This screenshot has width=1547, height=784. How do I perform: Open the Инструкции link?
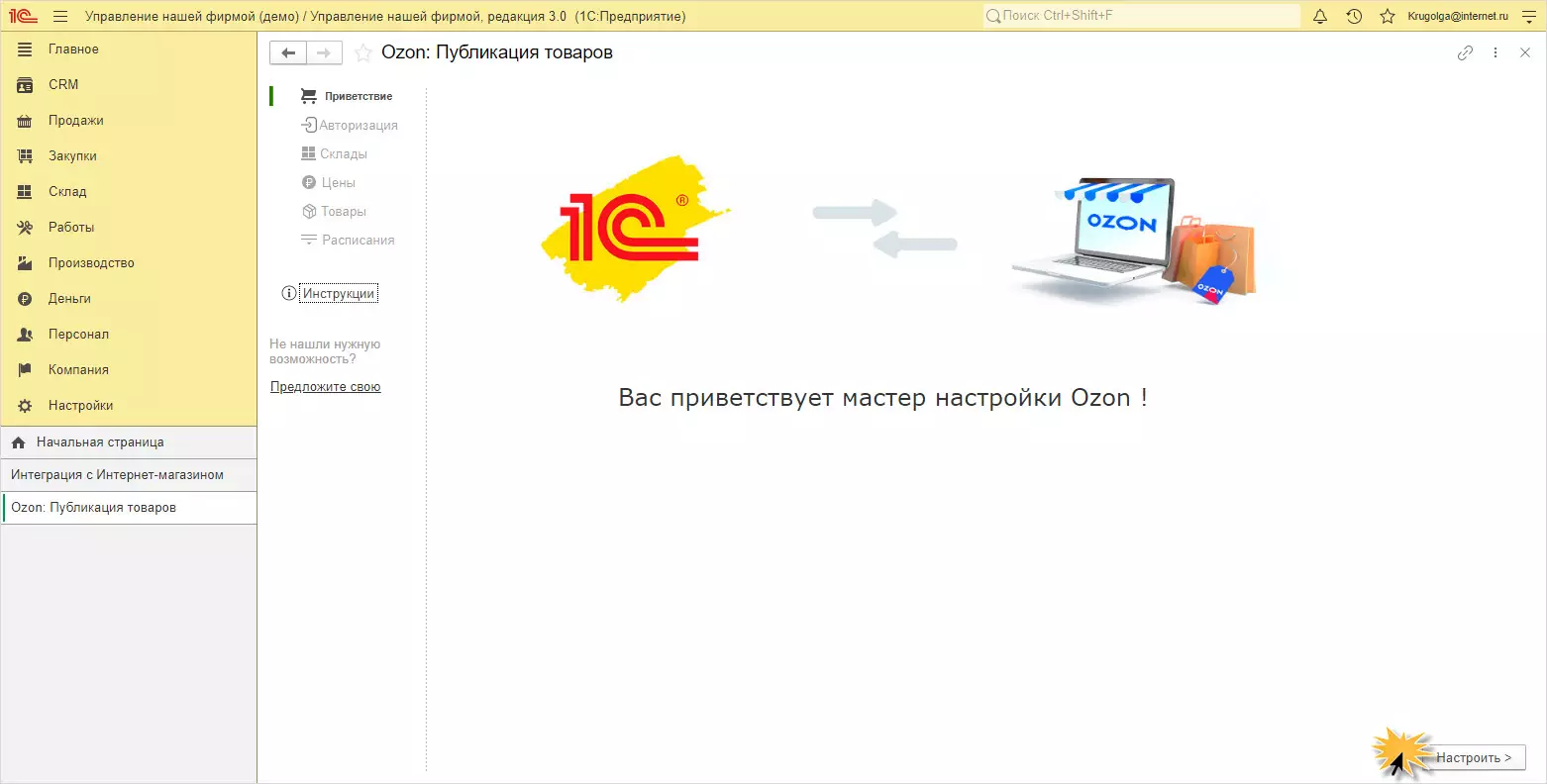click(339, 294)
